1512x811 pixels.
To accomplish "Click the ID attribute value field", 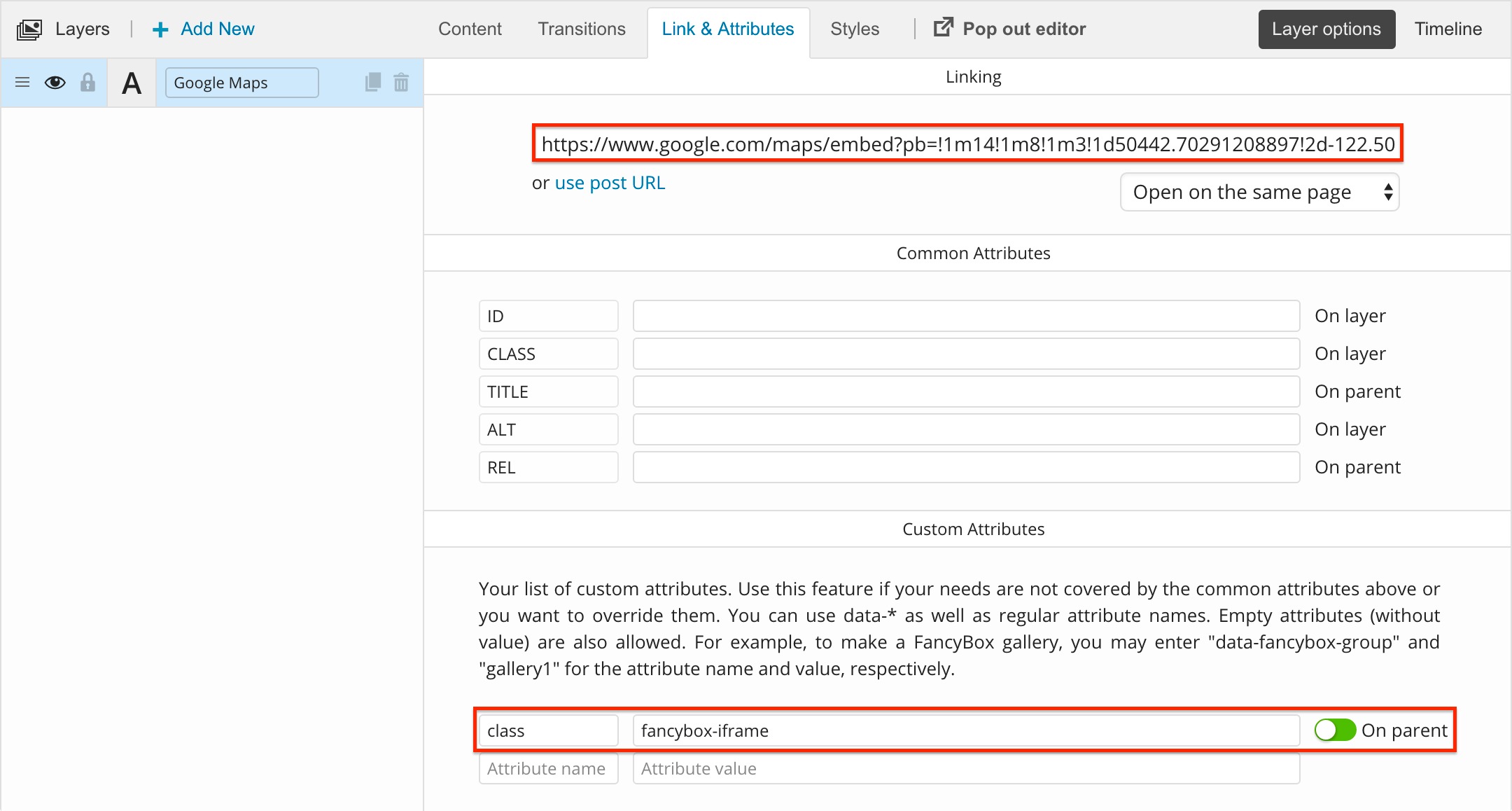I will click(x=966, y=316).
